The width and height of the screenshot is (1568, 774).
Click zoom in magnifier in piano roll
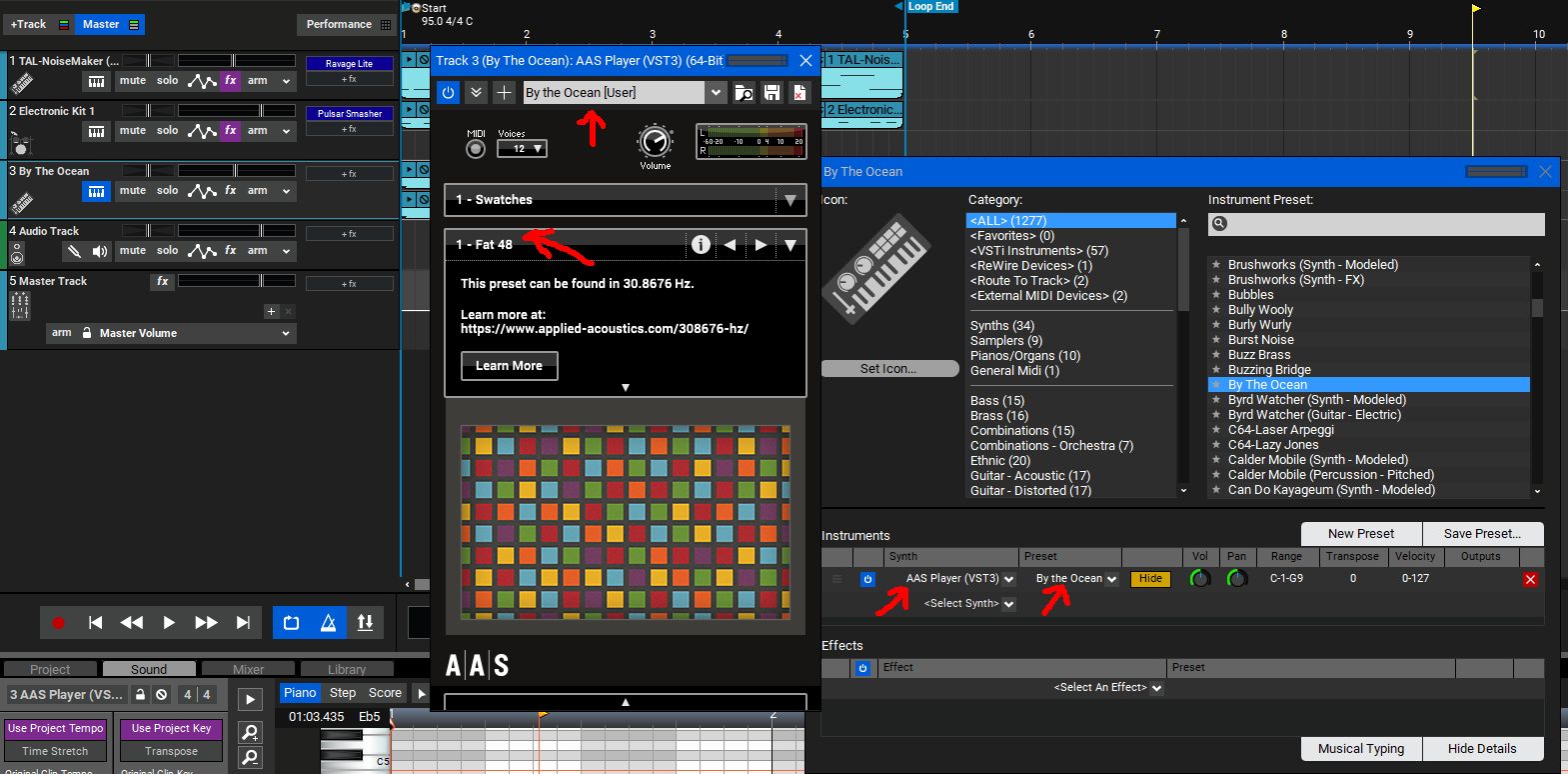250,732
